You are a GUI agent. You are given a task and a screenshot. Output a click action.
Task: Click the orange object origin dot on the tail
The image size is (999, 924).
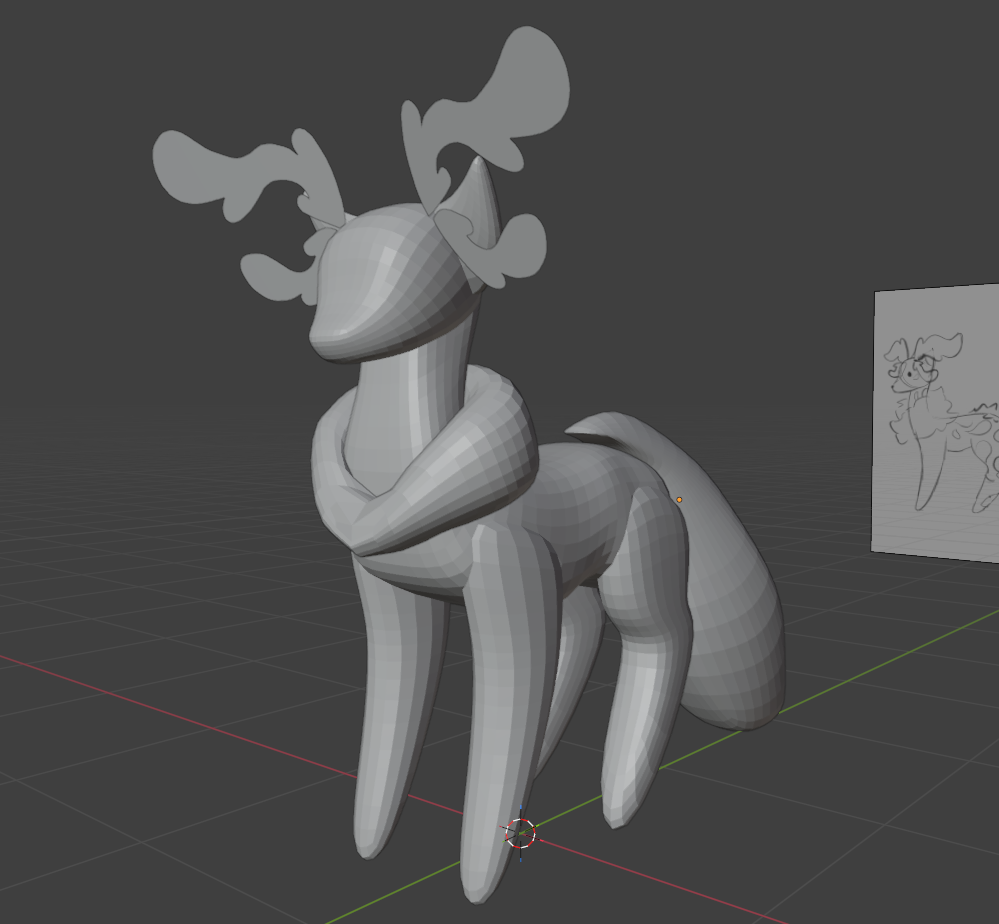click(x=679, y=500)
